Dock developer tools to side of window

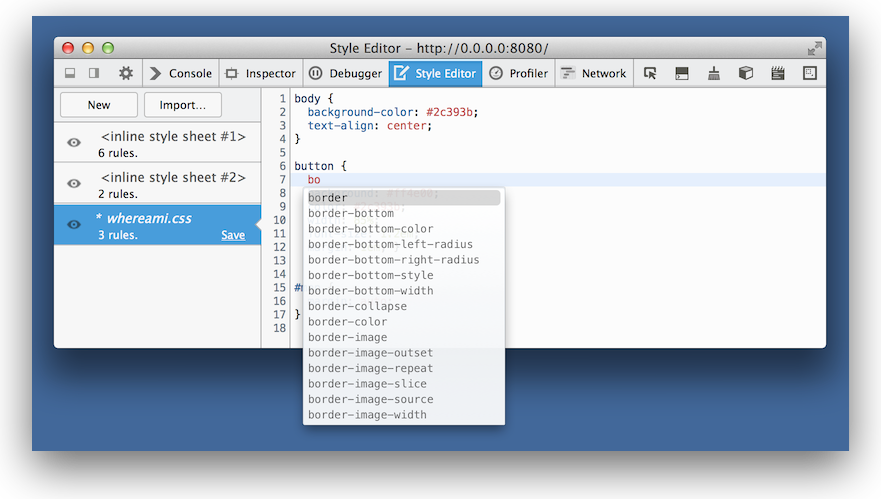[94, 73]
